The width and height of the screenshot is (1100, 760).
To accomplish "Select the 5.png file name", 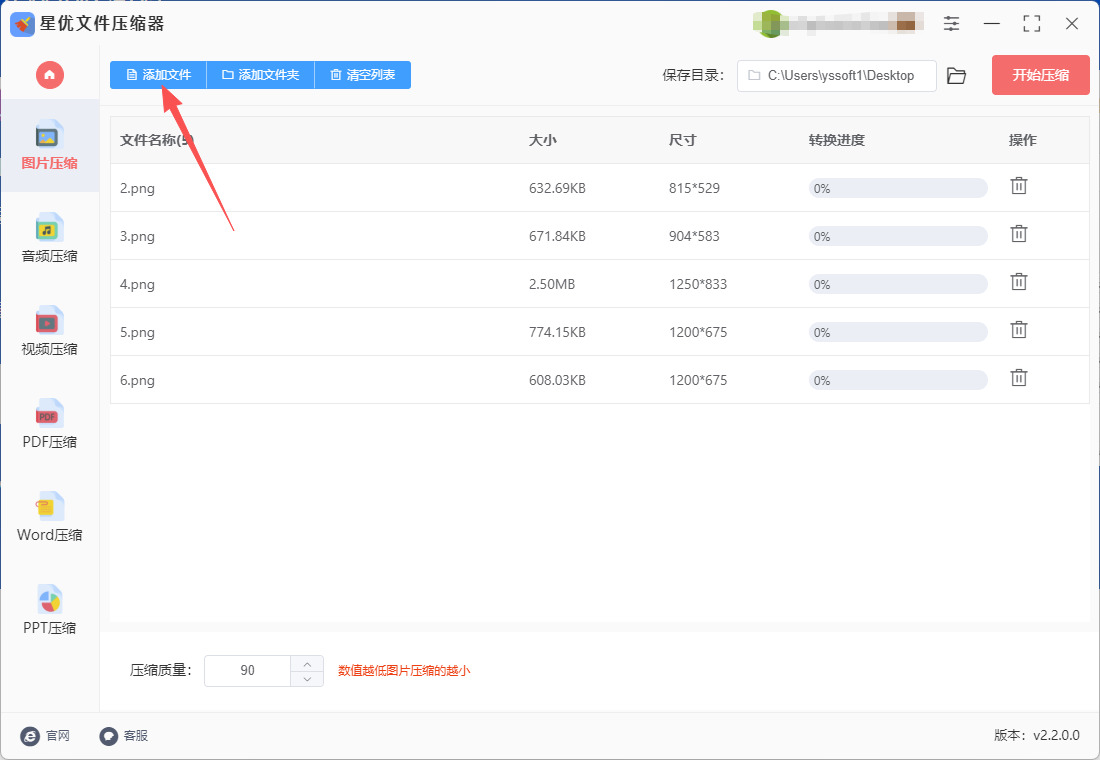I will point(138,332).
